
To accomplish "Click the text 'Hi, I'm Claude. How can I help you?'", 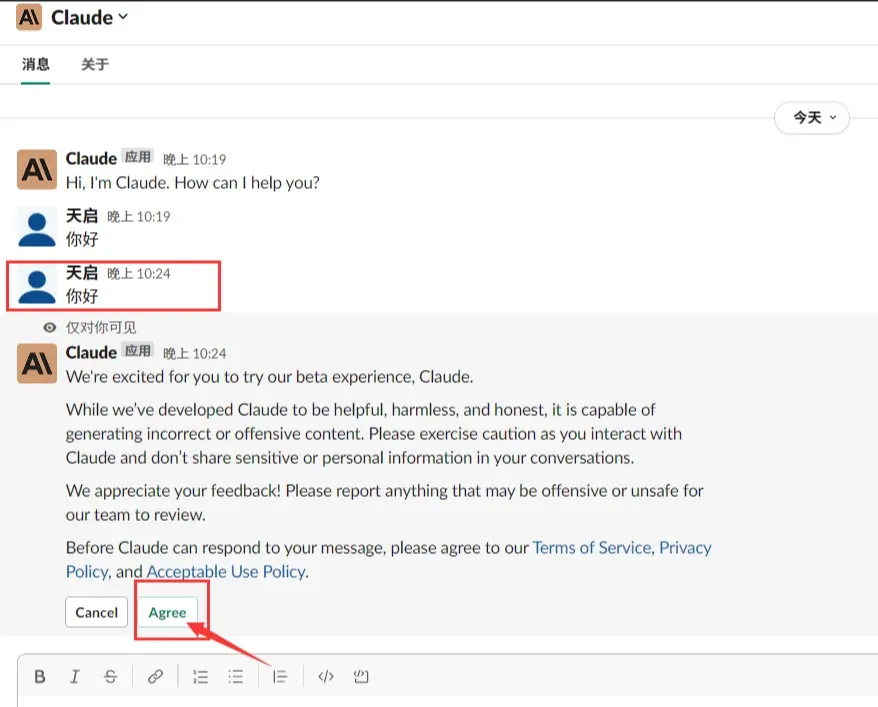I will click(193, 182).
